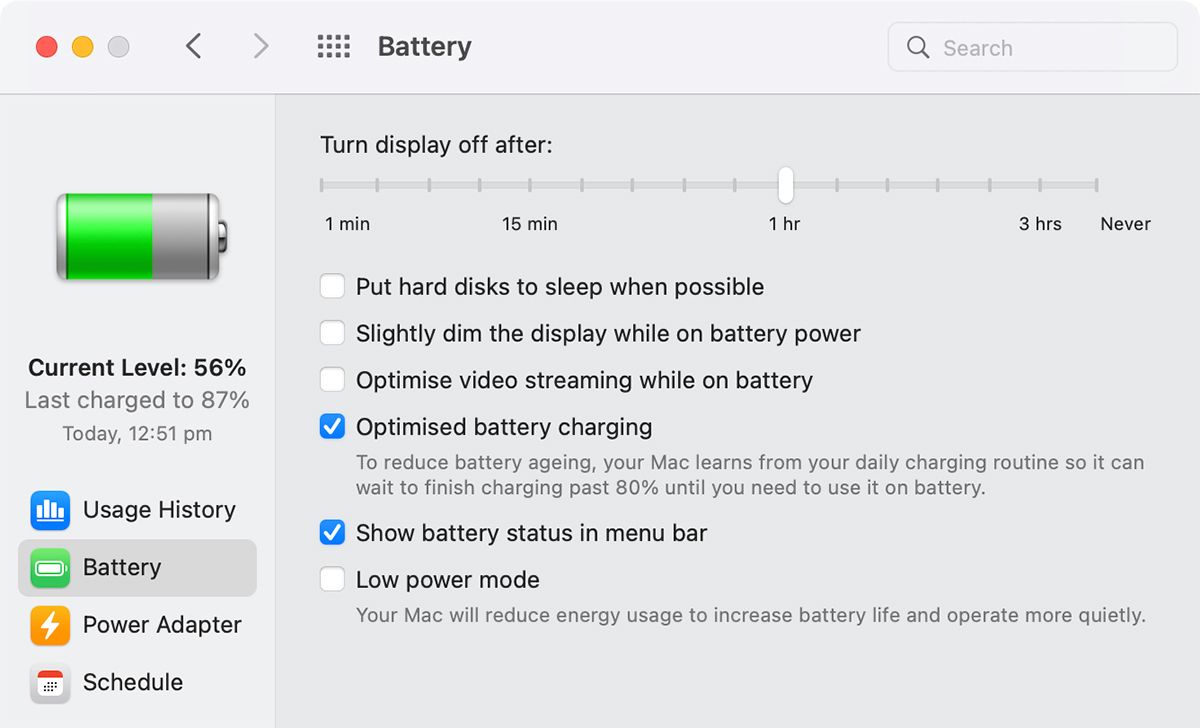Go back with the left chevron

[x=194, y=47]
